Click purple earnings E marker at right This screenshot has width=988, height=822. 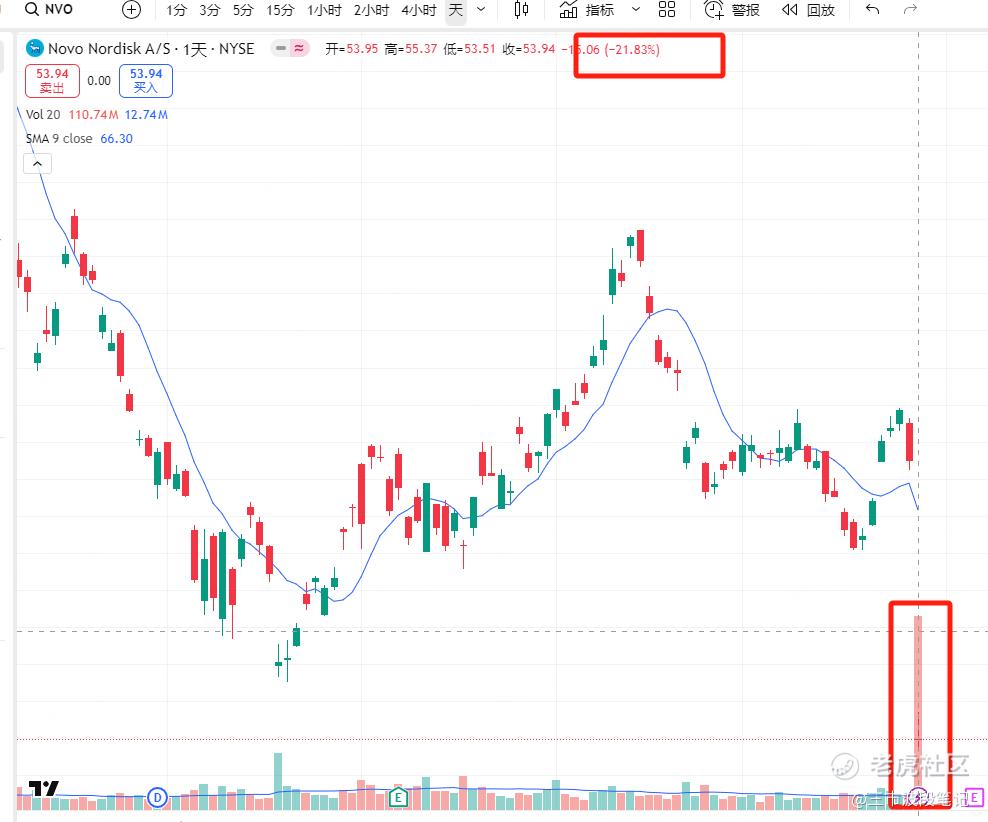pyautogui.click(x=974, y=798)
